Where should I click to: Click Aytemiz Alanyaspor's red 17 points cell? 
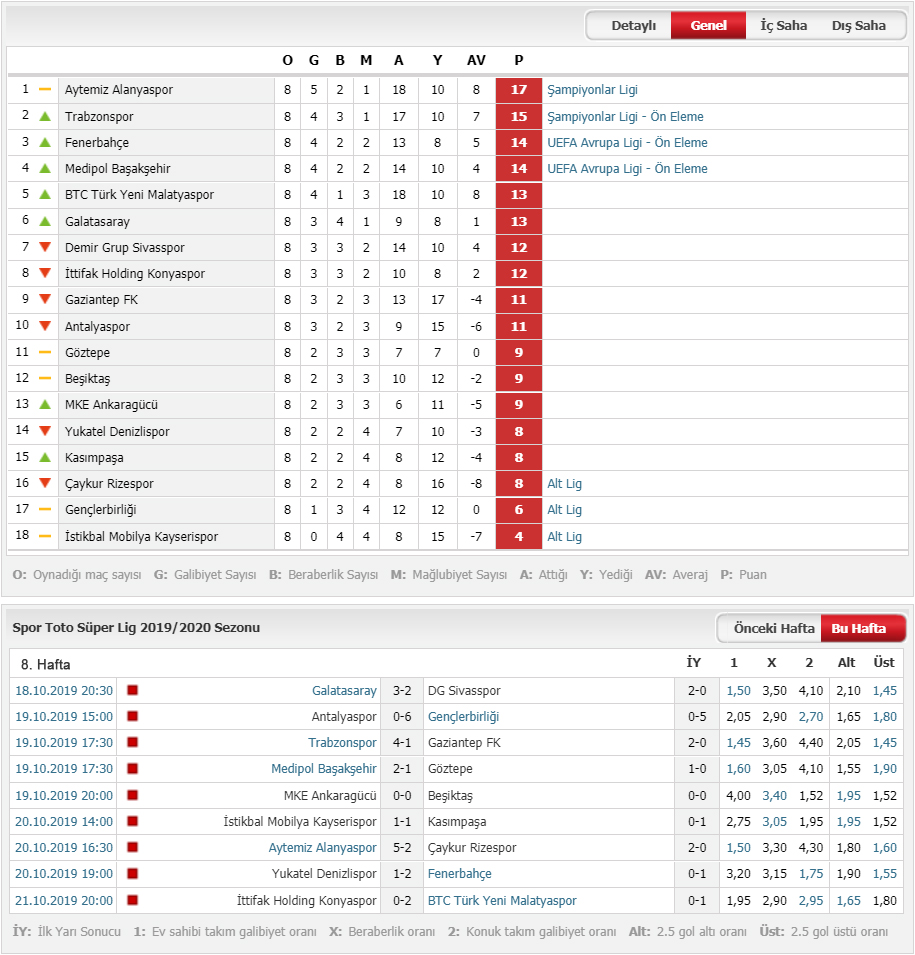pyautogui.click(x=518, y=90)
